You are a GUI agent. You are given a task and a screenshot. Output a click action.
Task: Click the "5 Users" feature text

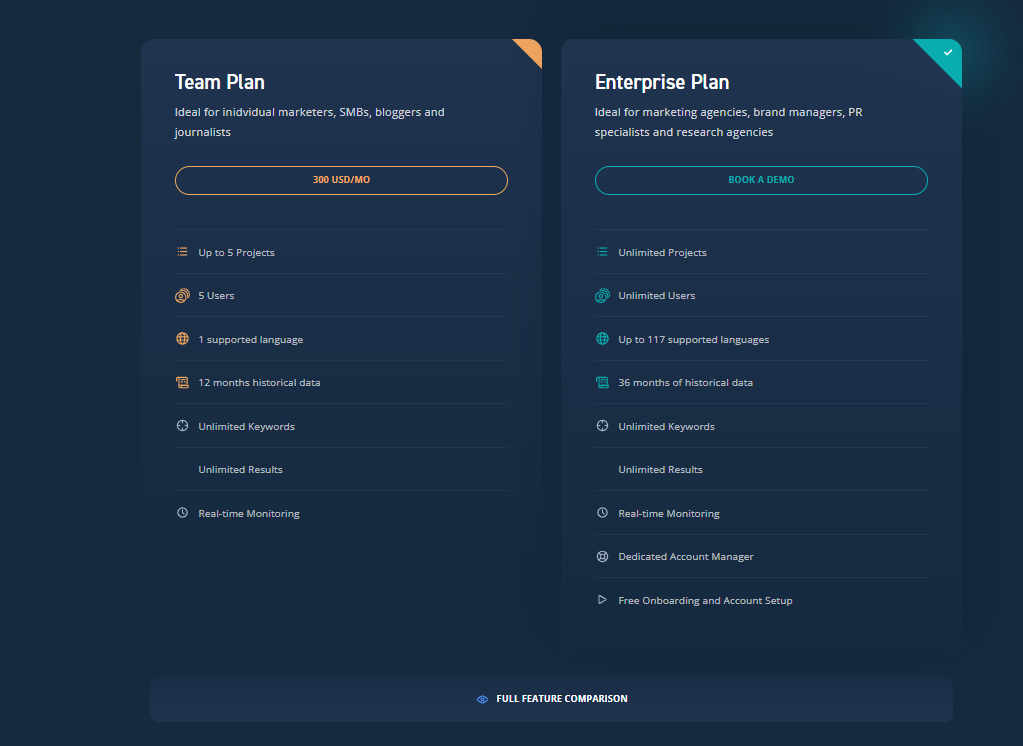[217, 296]
